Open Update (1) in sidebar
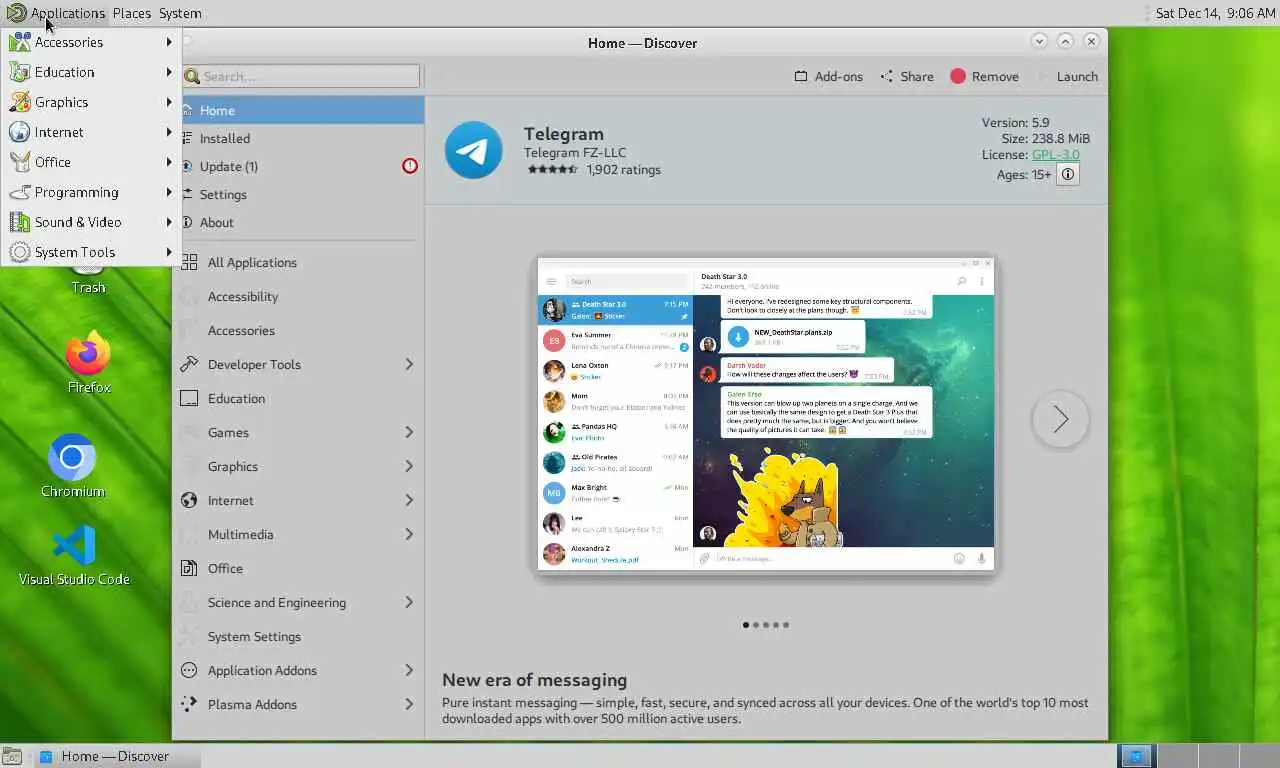 (298, 166)
